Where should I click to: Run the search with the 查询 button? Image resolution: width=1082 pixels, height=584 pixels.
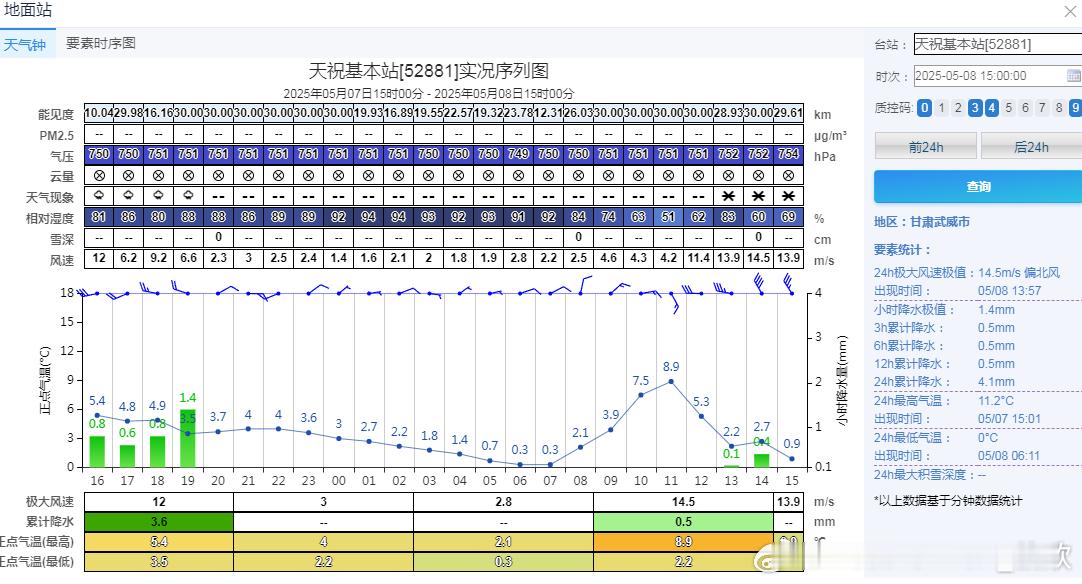[978, 186]
